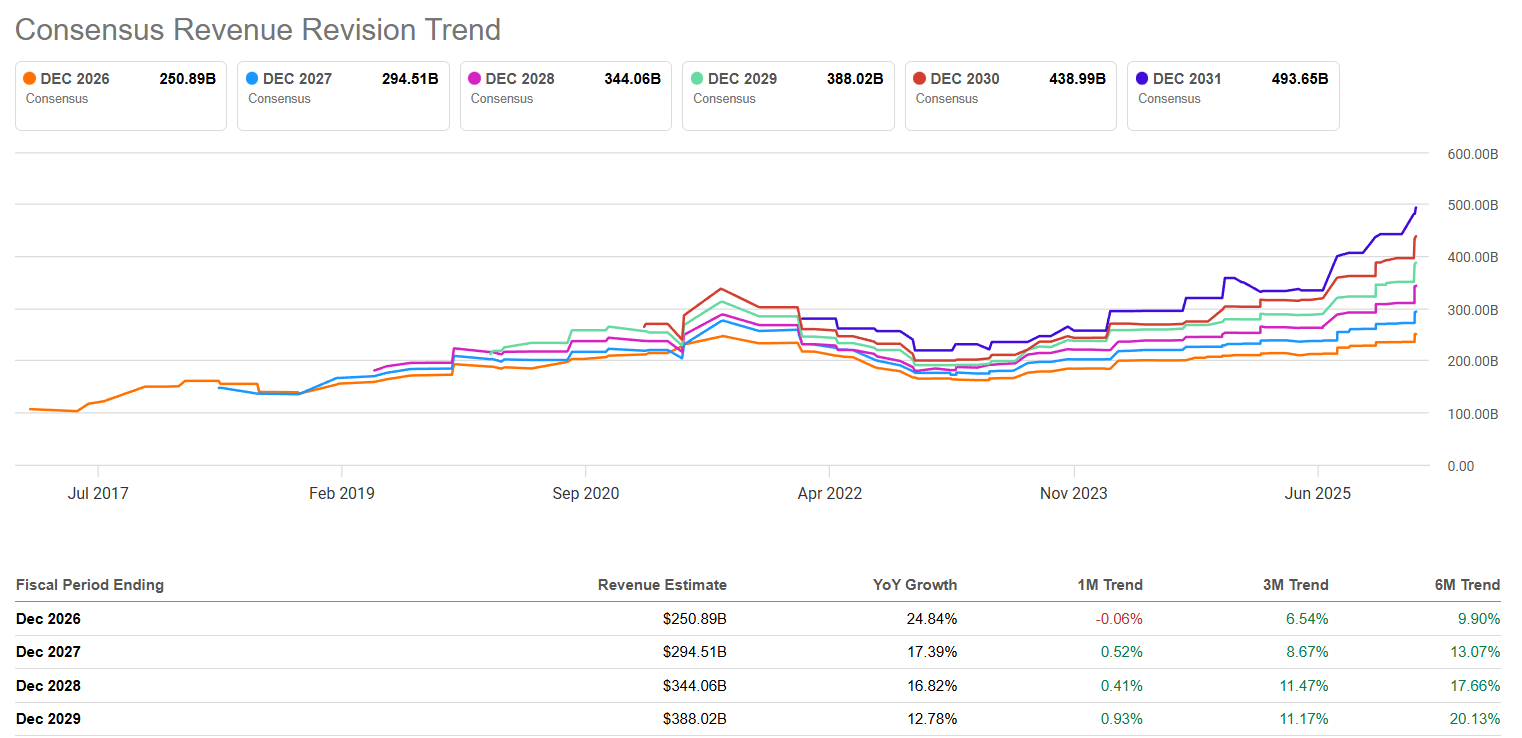Click the Sep 2020 x-axis label
This screenshot has width=1522, height=738.
[586, 493]
